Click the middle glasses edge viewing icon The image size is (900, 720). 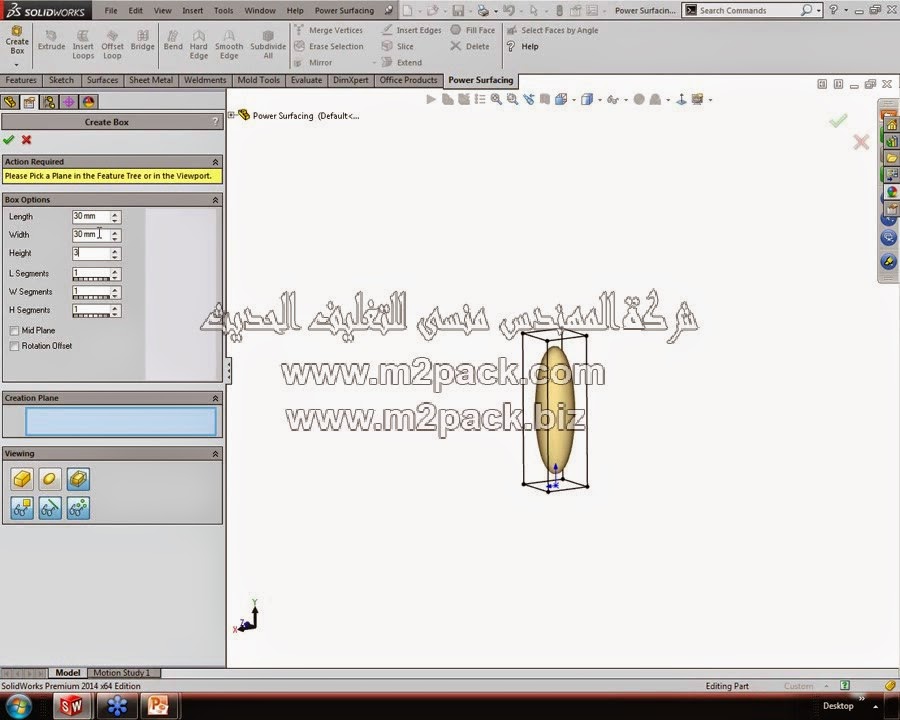point(50,508)
